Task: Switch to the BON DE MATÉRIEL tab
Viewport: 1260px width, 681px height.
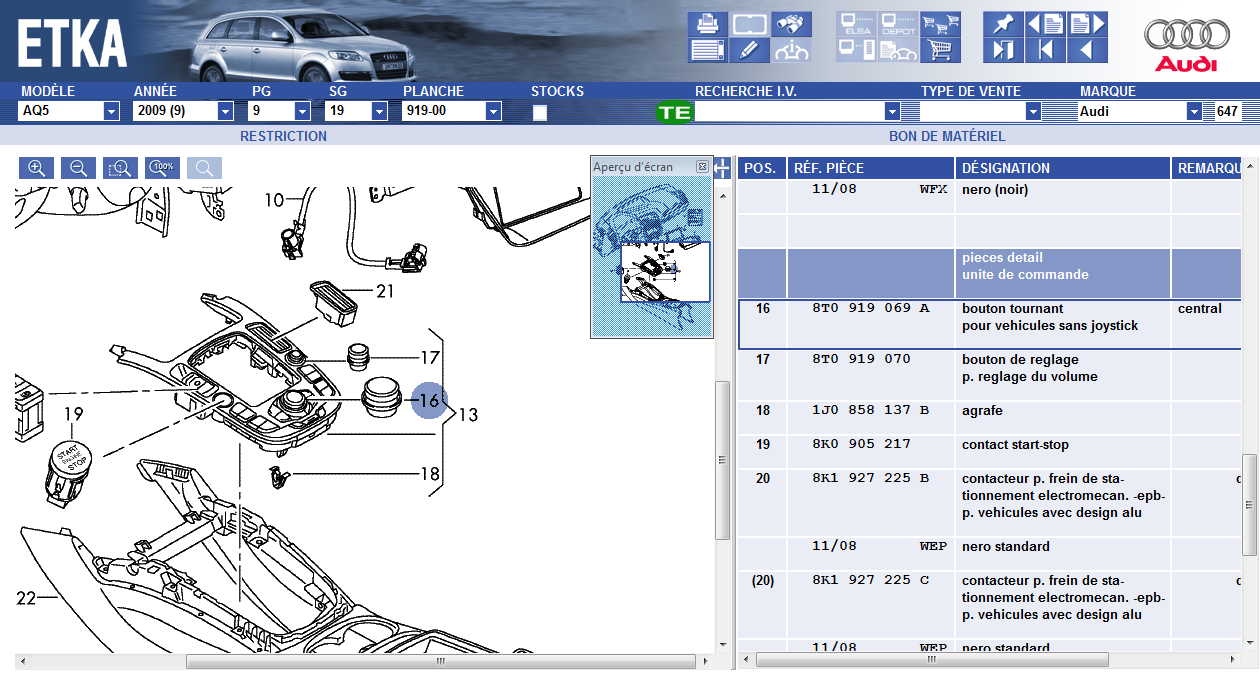Action: click(946, 136)
